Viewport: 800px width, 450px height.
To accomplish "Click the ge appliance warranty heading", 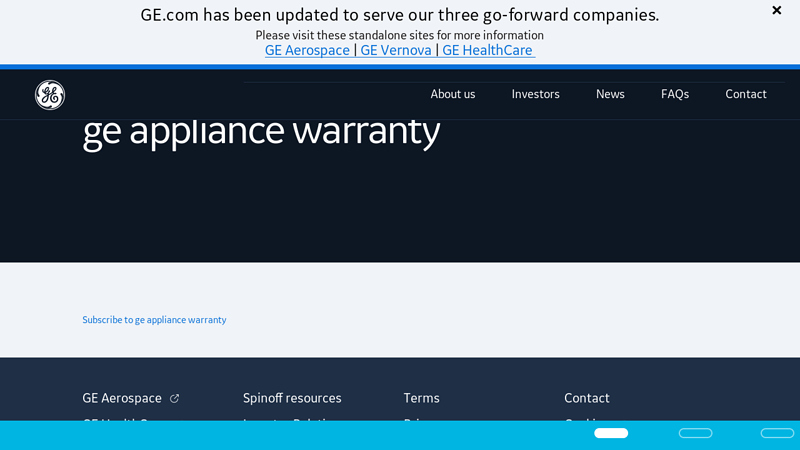I will pyautogui.click(x=261, y=134).
